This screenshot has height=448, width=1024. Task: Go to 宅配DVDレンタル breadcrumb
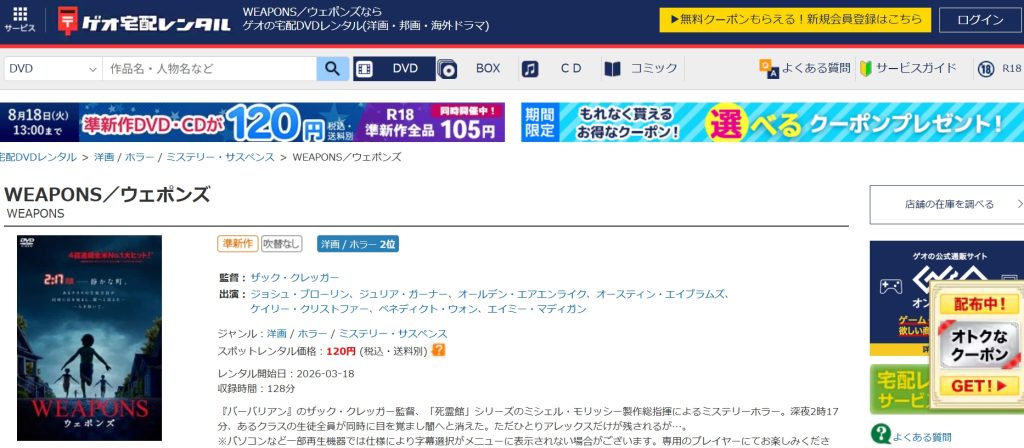tap(38, 157)
